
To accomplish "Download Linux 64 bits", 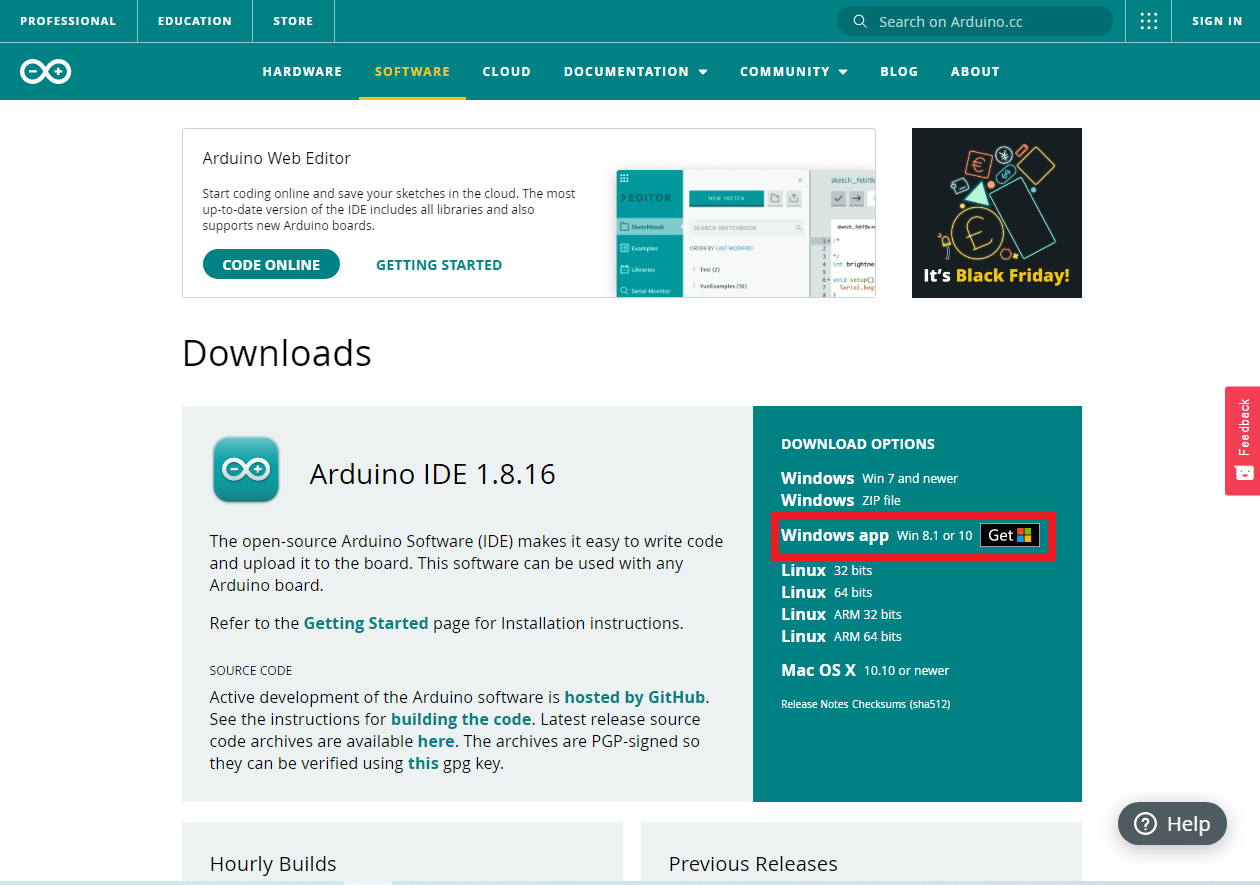I will tap(826, 592).
